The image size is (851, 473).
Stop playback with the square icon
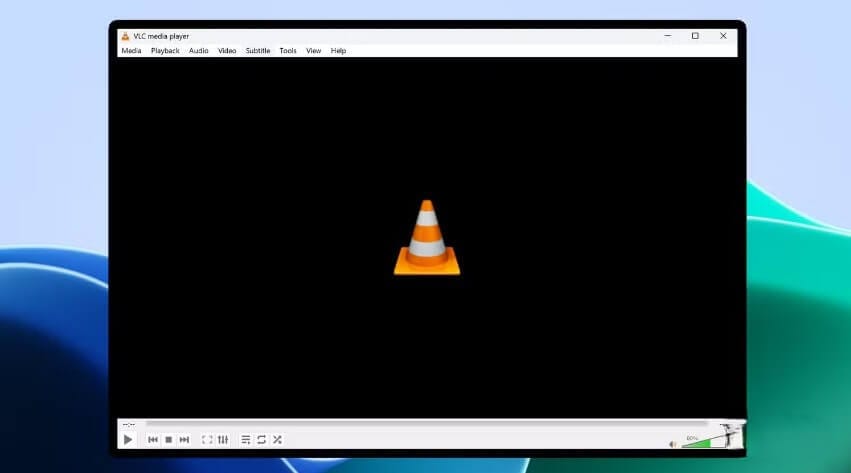pyautogui.click(x=168, y=439)
